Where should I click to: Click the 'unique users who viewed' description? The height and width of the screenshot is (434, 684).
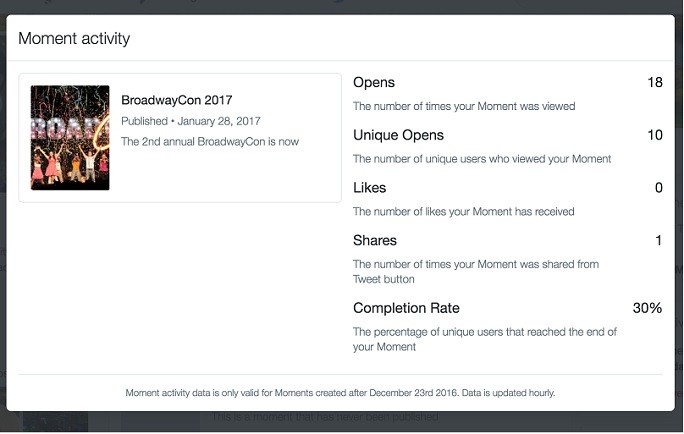pyautogui.click(x=482, y=159)
